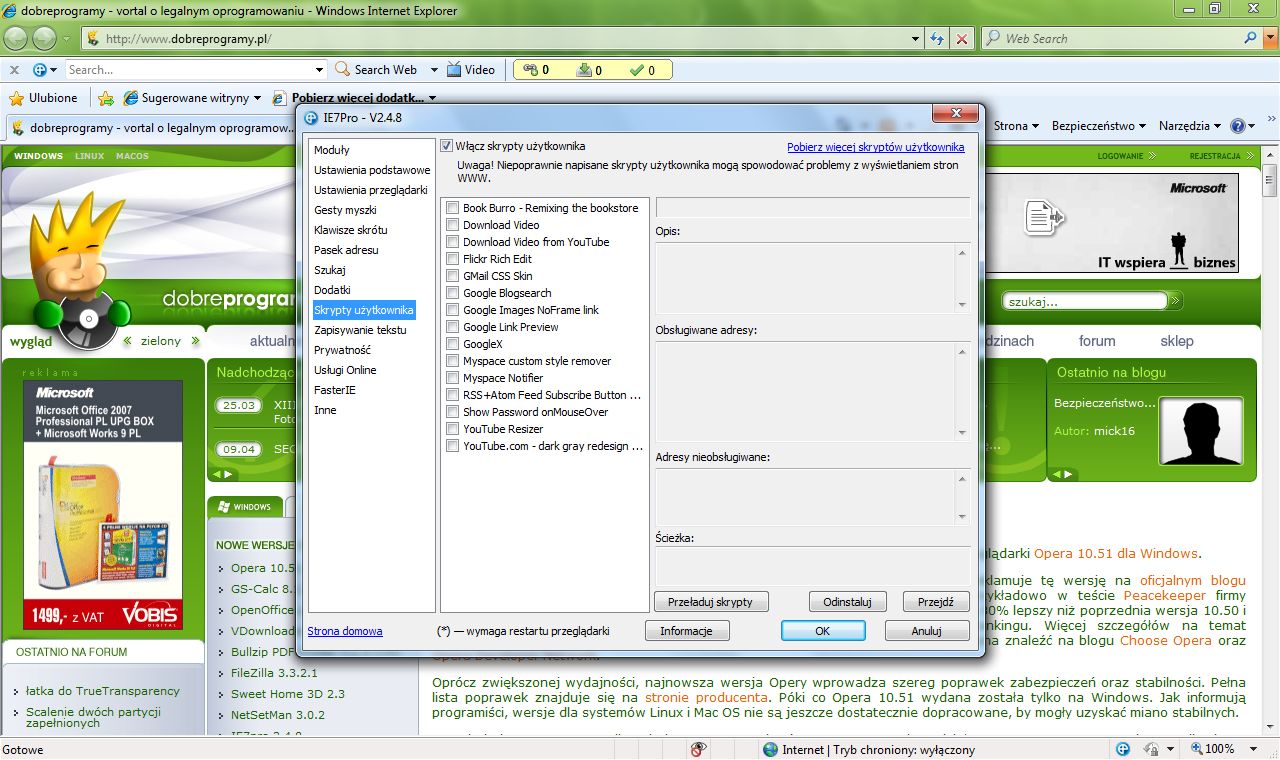Toggle Włącz skrypty użytkownika checkbox
The image size is (1280, 760).
click(447, 146)
